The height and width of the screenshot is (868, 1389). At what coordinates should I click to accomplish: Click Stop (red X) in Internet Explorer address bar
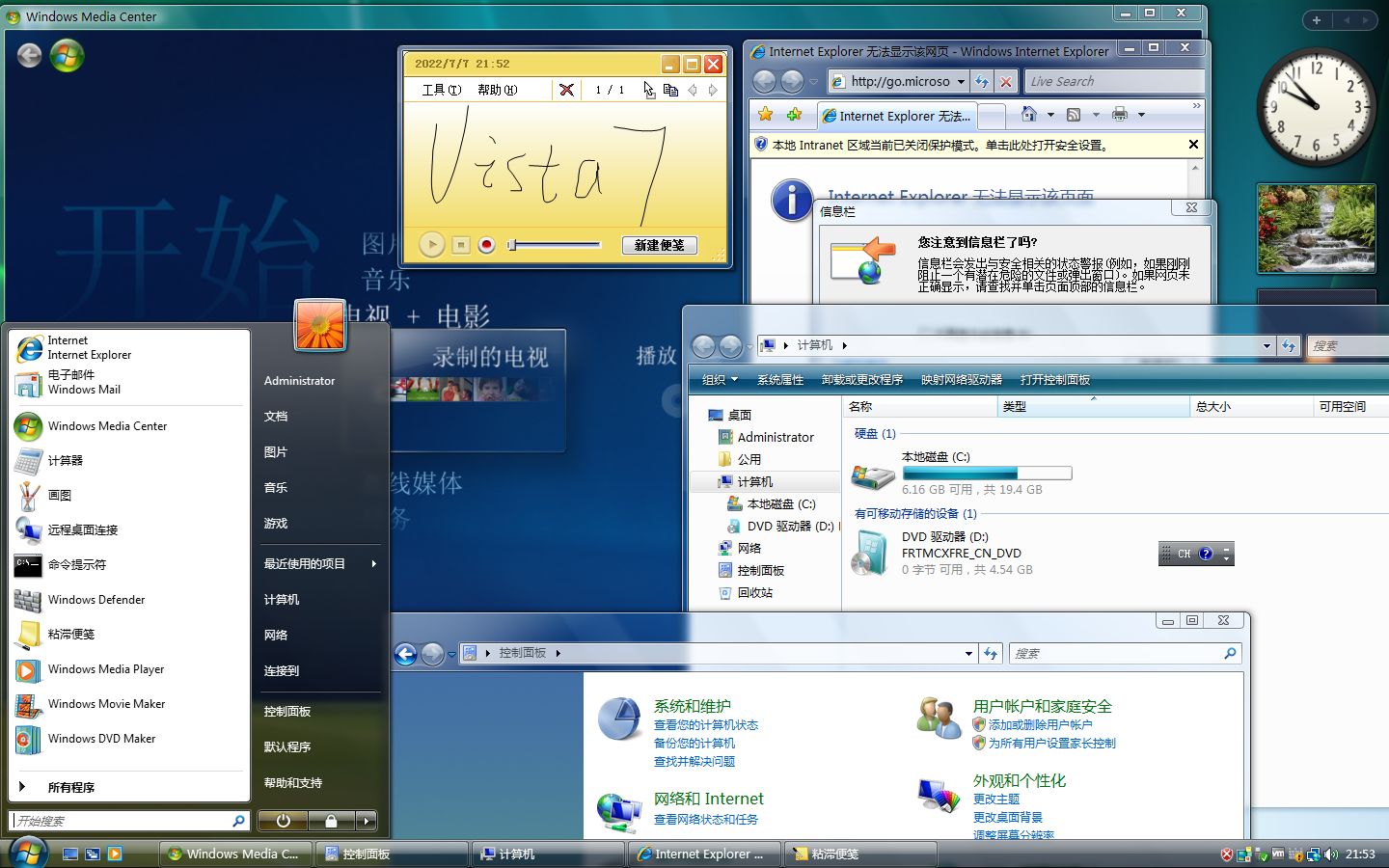tap(1005, 81)
